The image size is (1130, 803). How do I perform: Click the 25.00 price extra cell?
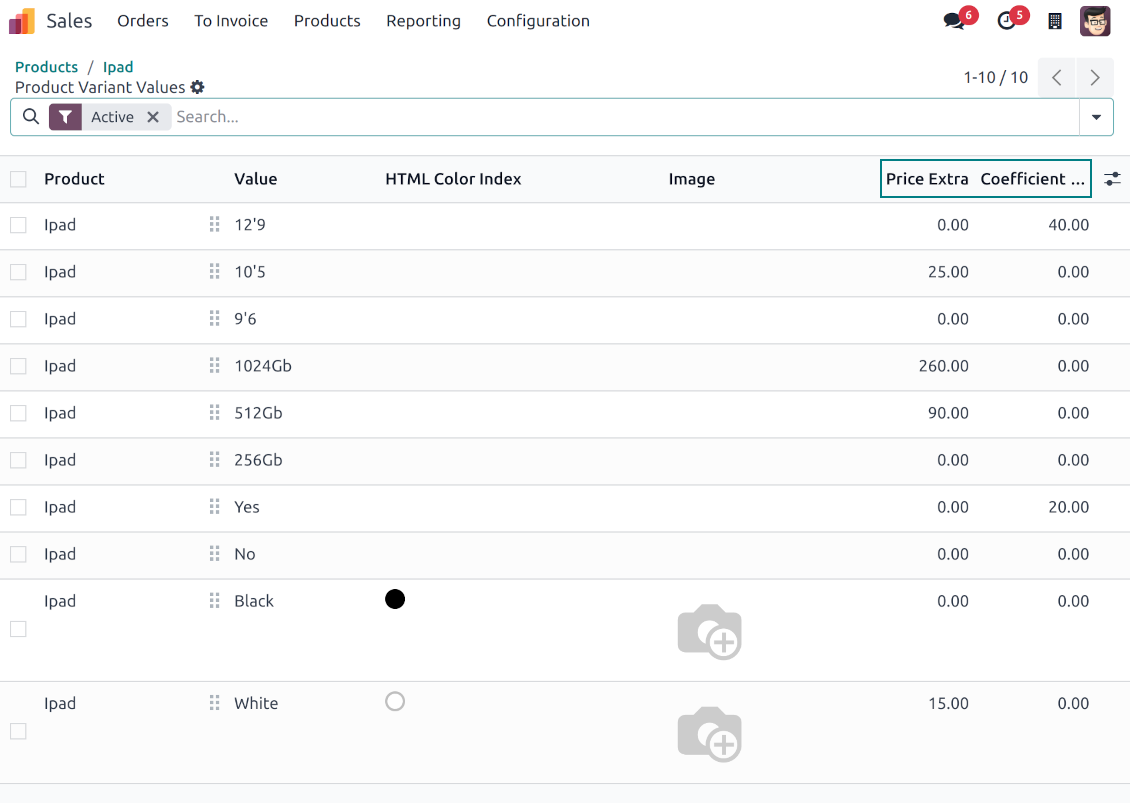[x=948, y=272]
